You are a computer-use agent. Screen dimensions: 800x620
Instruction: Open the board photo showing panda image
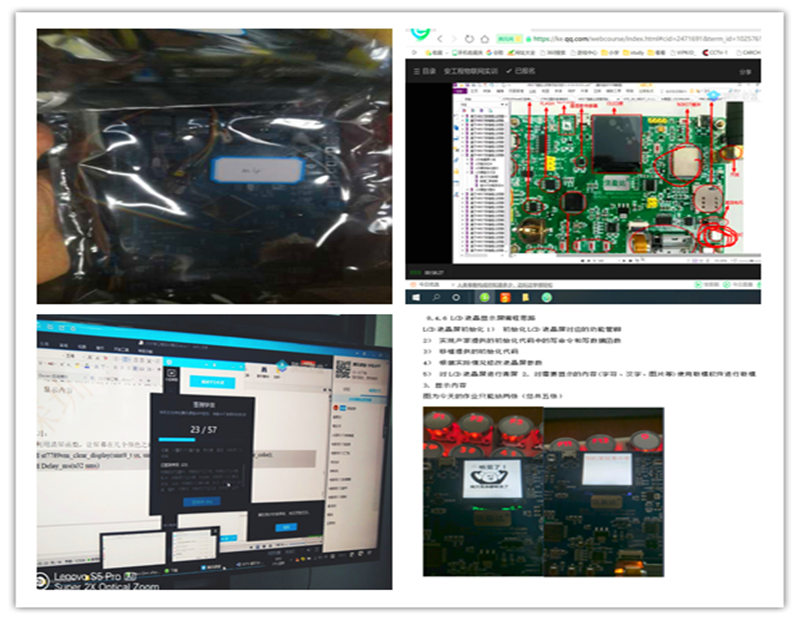tap(483, 492)
